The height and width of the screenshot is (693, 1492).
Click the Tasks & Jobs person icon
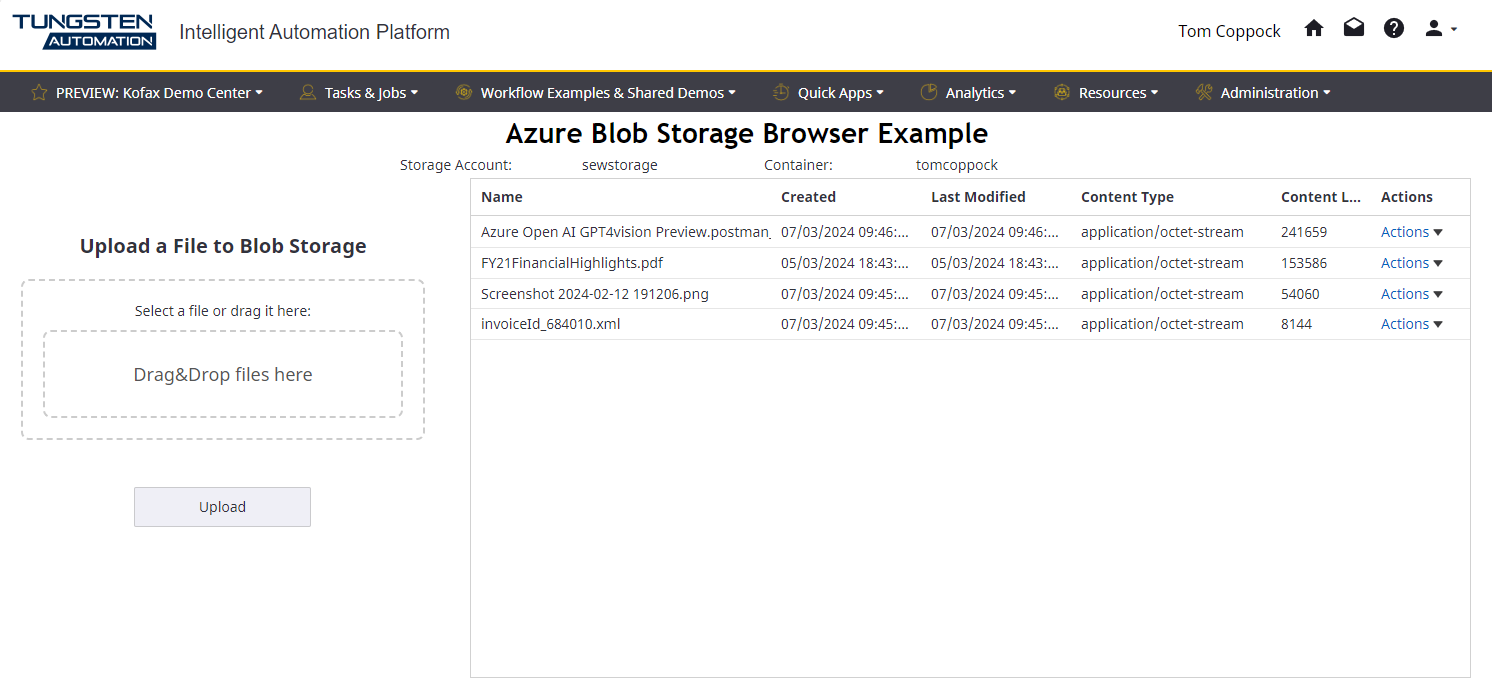tap(308, 93)
